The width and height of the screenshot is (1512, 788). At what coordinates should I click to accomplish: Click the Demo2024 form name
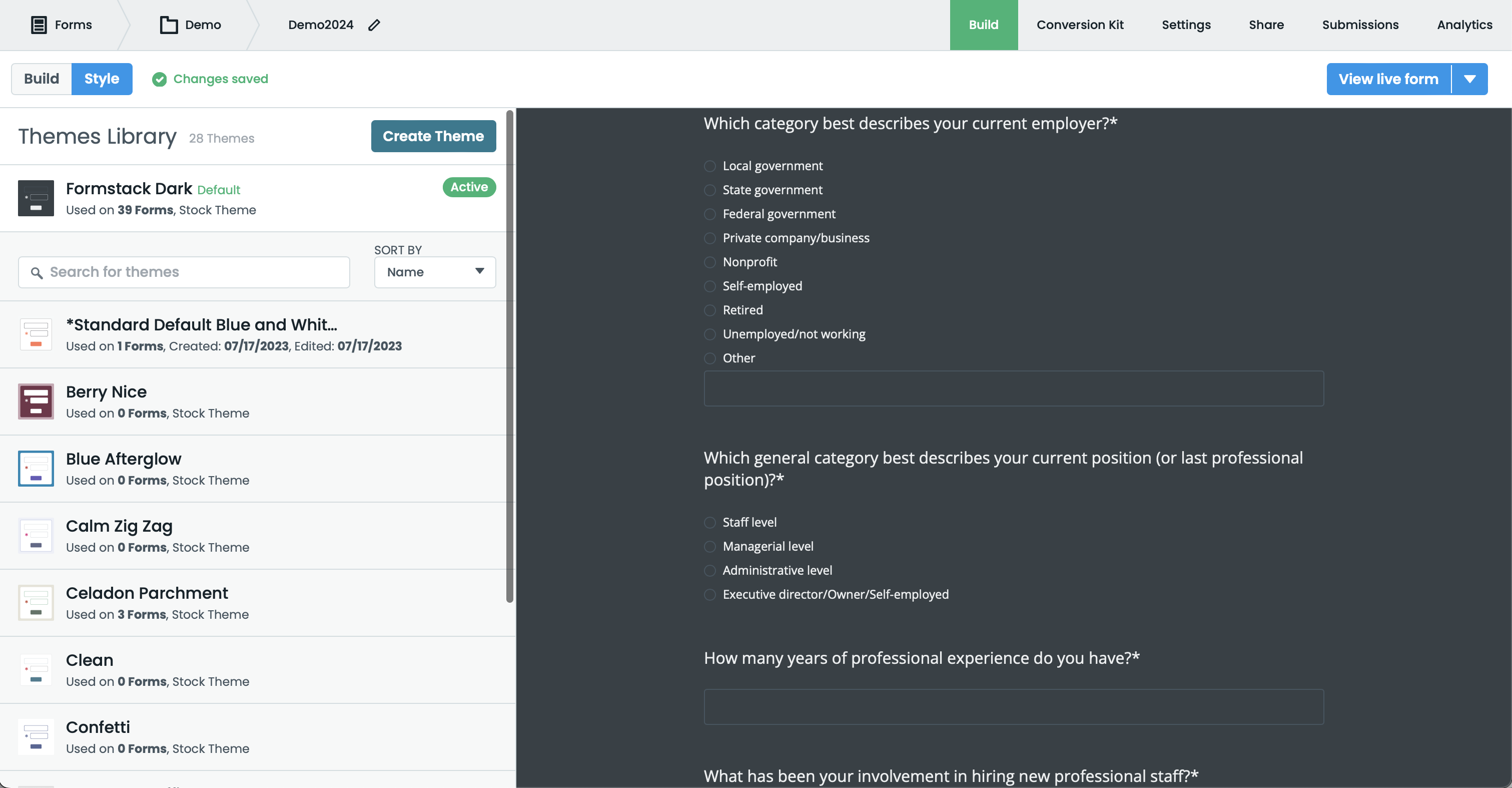[x=321, y=25]
